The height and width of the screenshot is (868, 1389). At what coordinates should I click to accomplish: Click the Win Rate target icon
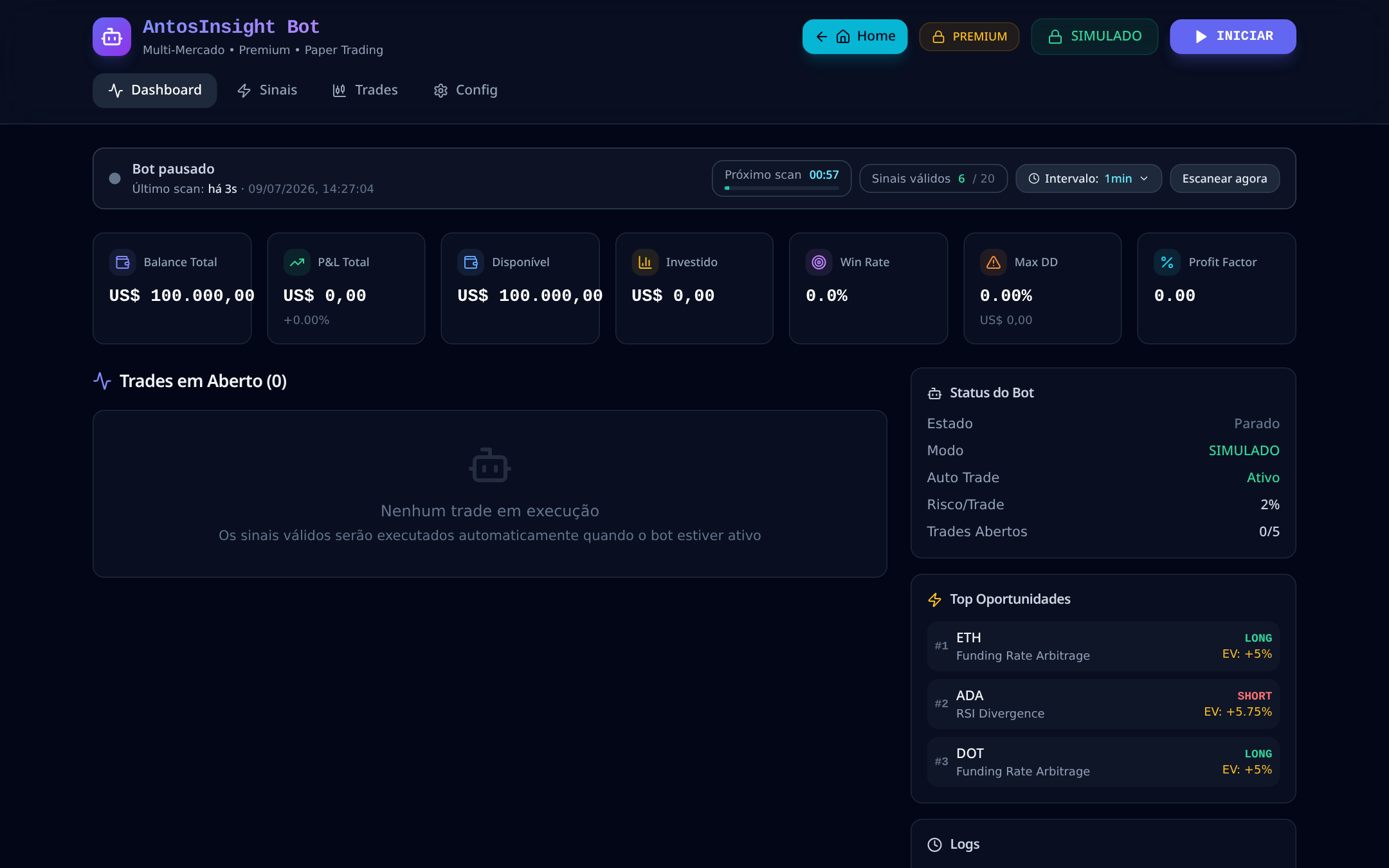pos(819,262)
